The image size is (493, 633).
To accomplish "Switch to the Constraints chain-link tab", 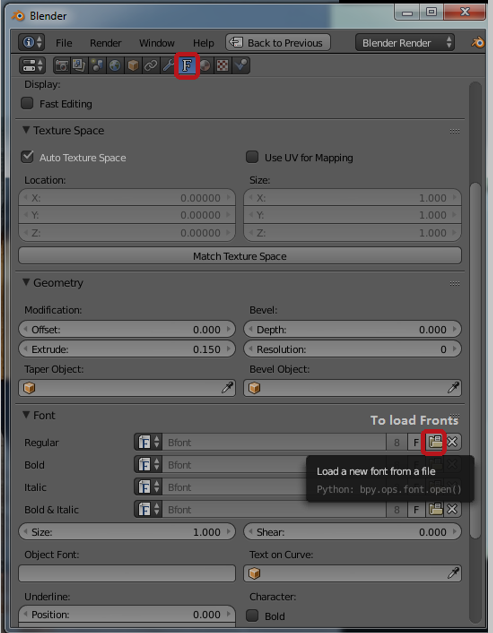I will coord(151,65).
